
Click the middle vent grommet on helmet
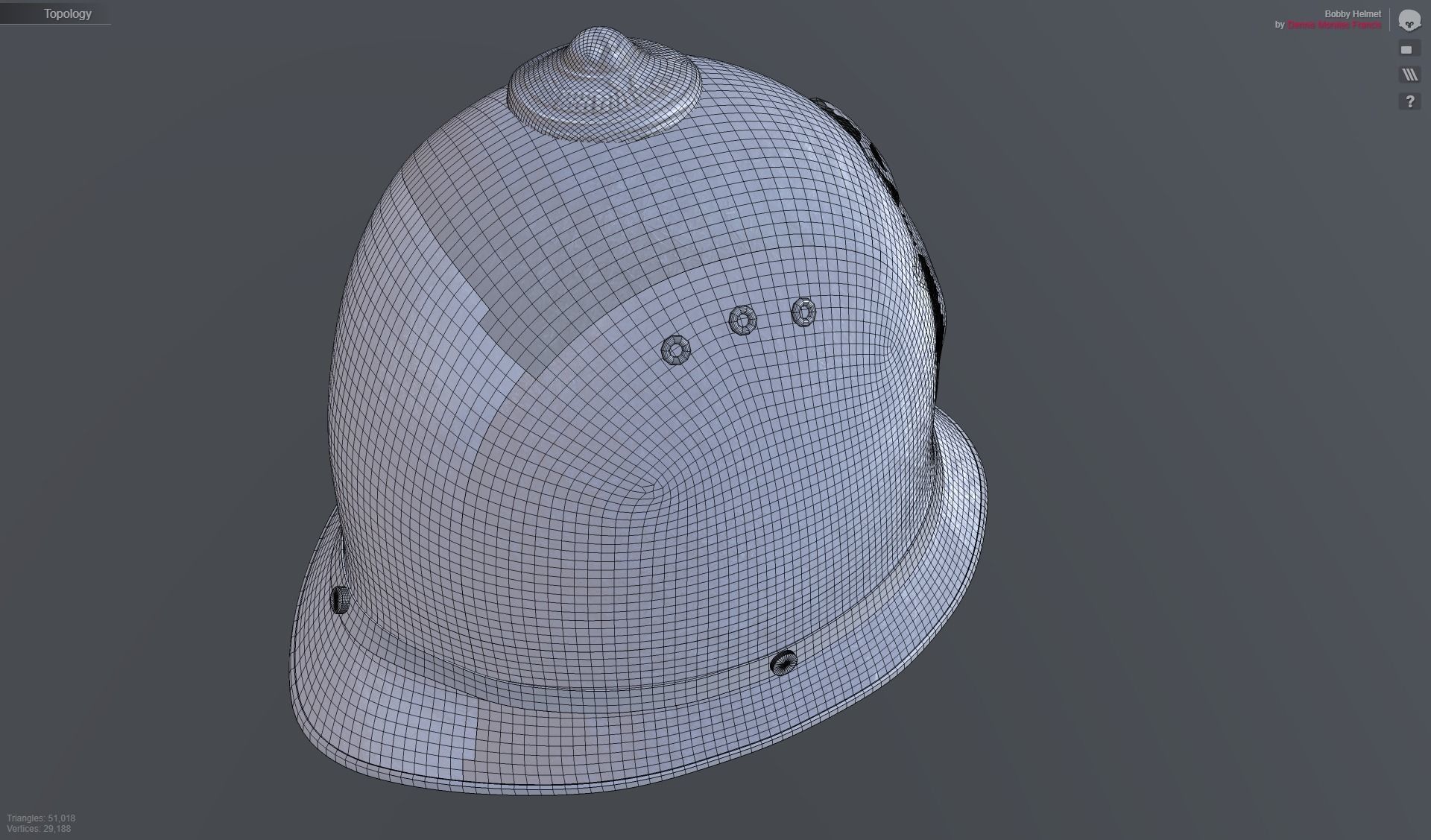click(742, 320)
